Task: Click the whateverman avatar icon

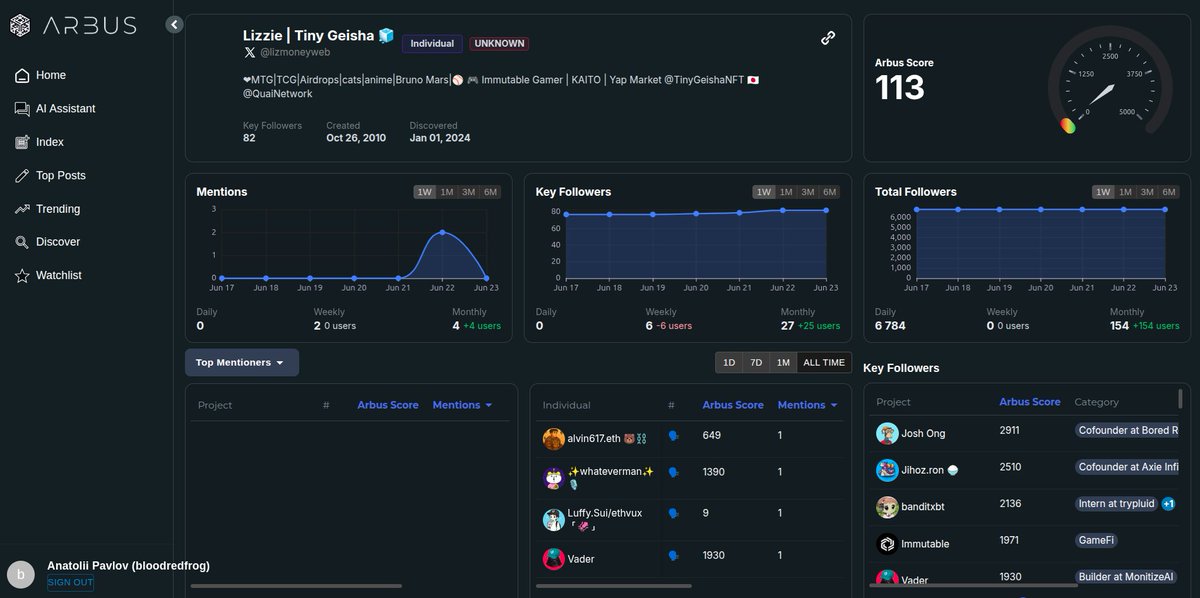Action: click(553, 478)
